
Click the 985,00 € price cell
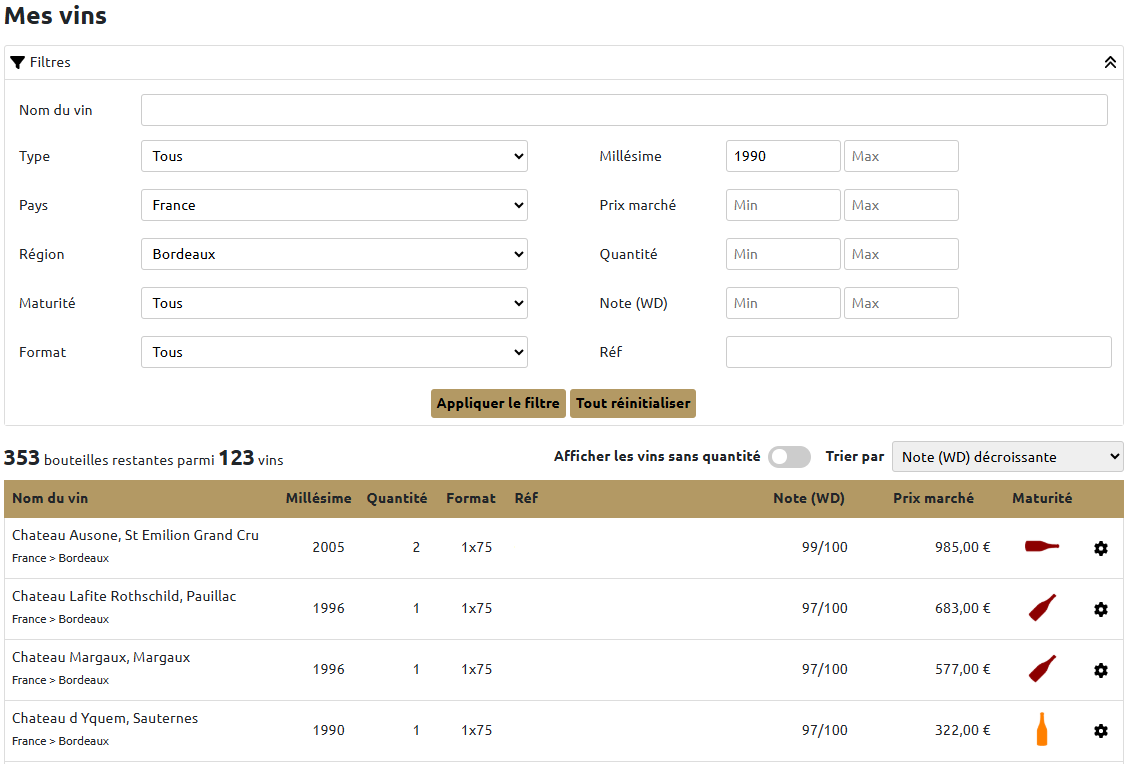pyautogui.click(x=962, y=547)
